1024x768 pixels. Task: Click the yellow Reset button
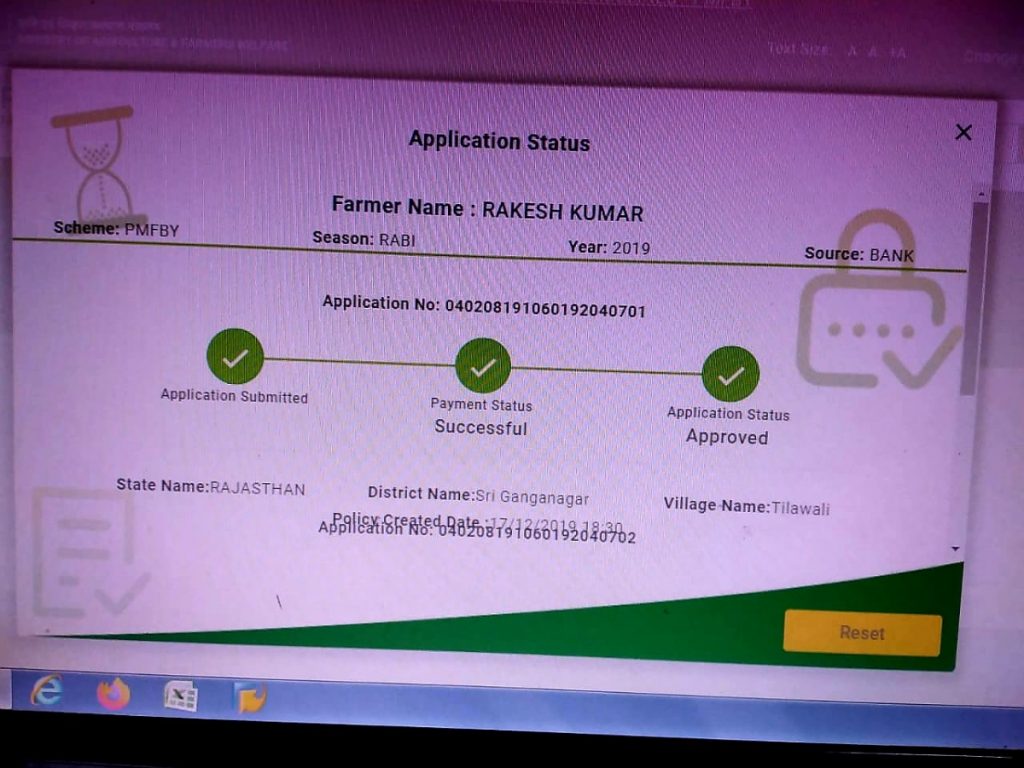[862, 633]
